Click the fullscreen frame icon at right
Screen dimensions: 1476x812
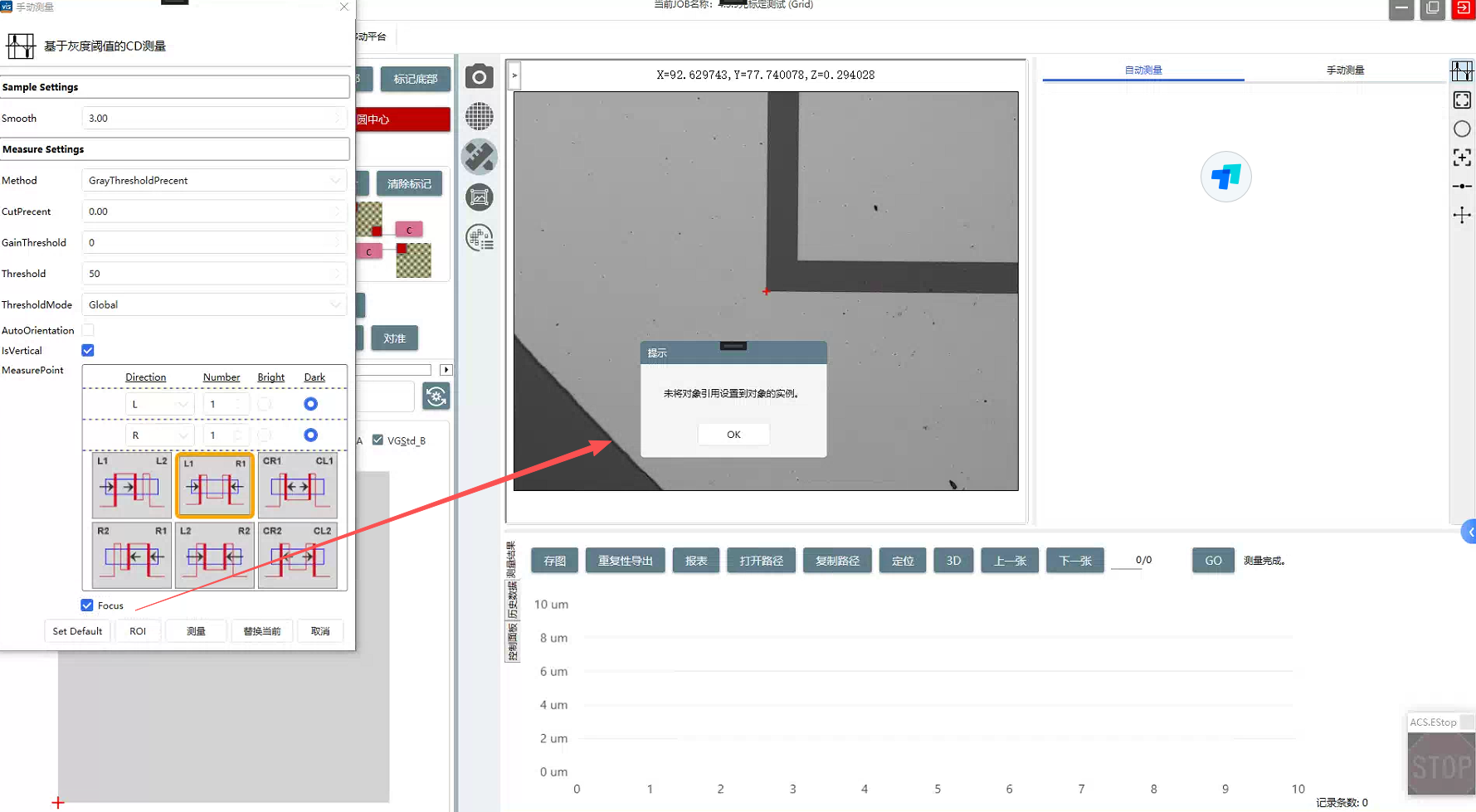coord(1462,100)
